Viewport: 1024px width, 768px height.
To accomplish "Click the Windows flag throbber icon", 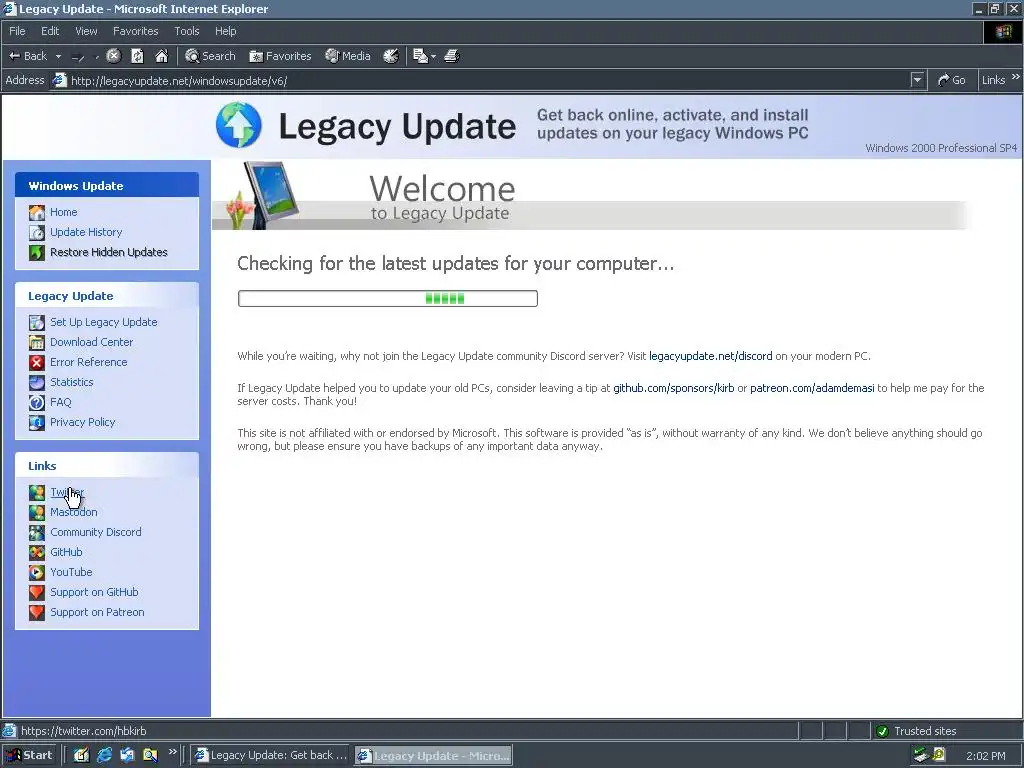I will coord(1002,31).
